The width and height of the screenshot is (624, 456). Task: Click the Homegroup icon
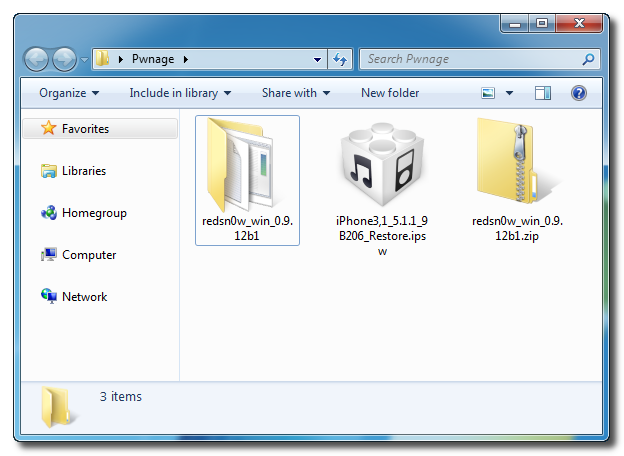click(49, 213)
